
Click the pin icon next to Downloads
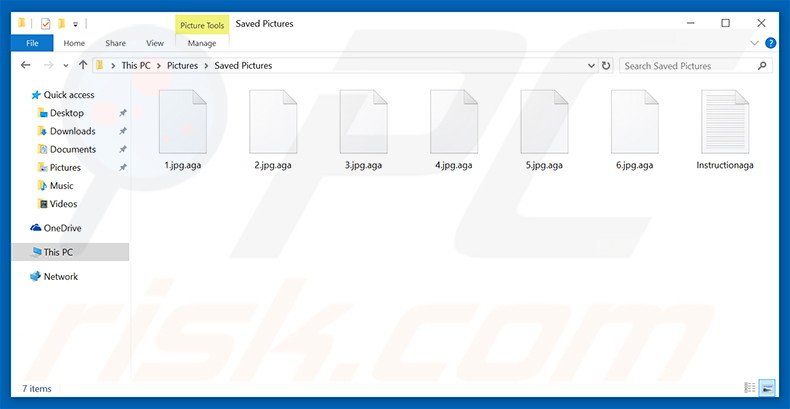[x=122, y=131]
